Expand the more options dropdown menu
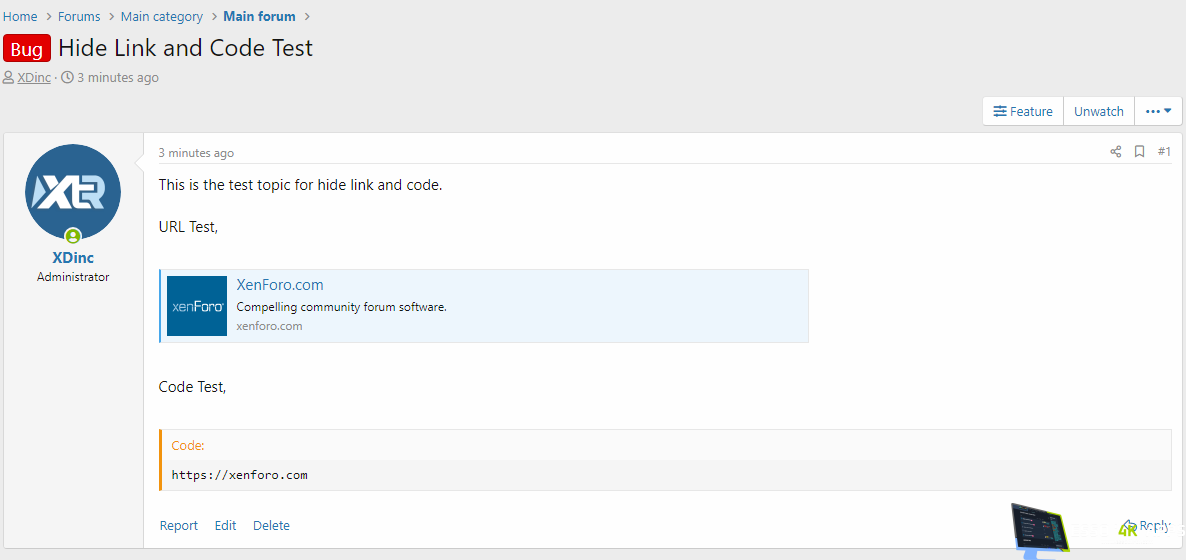Viewport: 1186px width, 560px height. (x=1158, y=111)
